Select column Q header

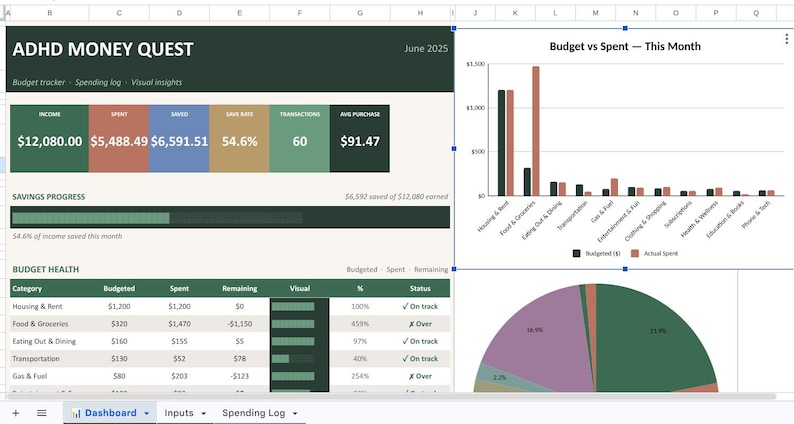756,13
